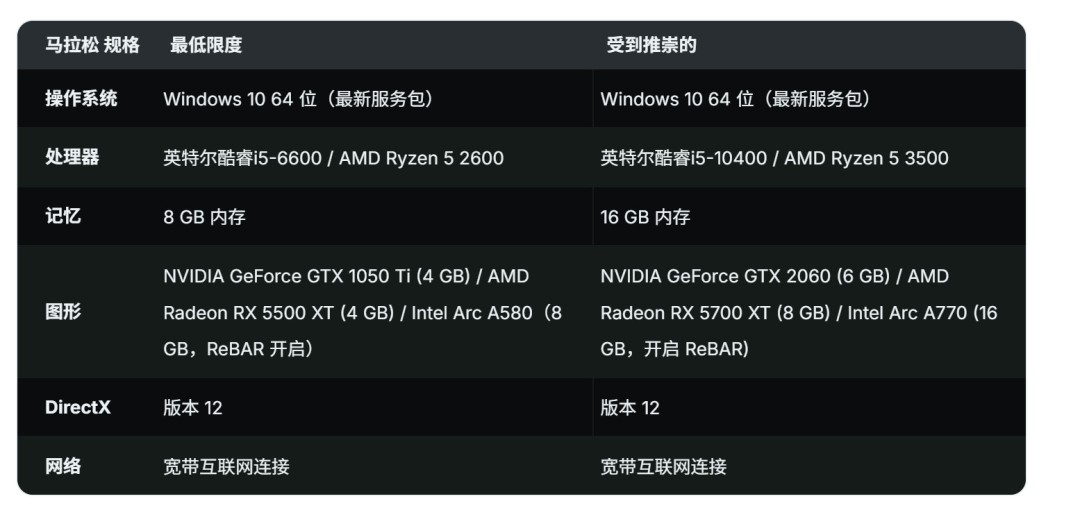
Task: Click 版本 12 in the 受到推崇的 column
Action: (630, 408)
